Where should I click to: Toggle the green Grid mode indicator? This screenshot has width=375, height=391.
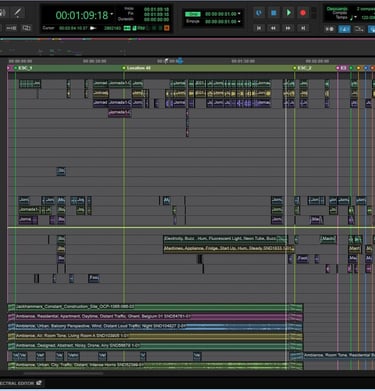(193, 14)
